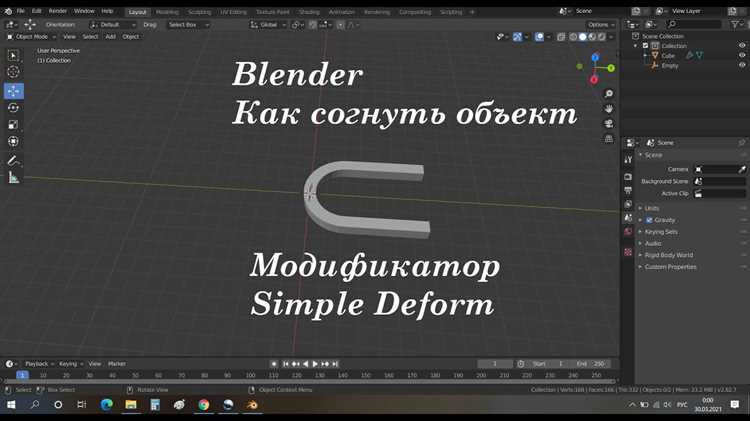Expand the Custom Properties panel
The width and height of the screenshot is (750, 421).
coord(670,267)
